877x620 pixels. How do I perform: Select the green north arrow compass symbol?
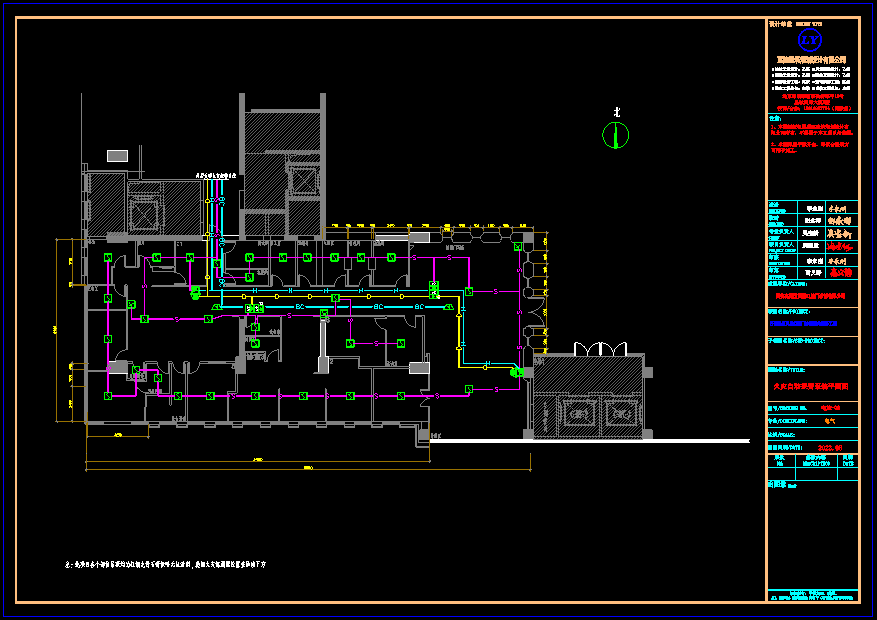(616, 134)
